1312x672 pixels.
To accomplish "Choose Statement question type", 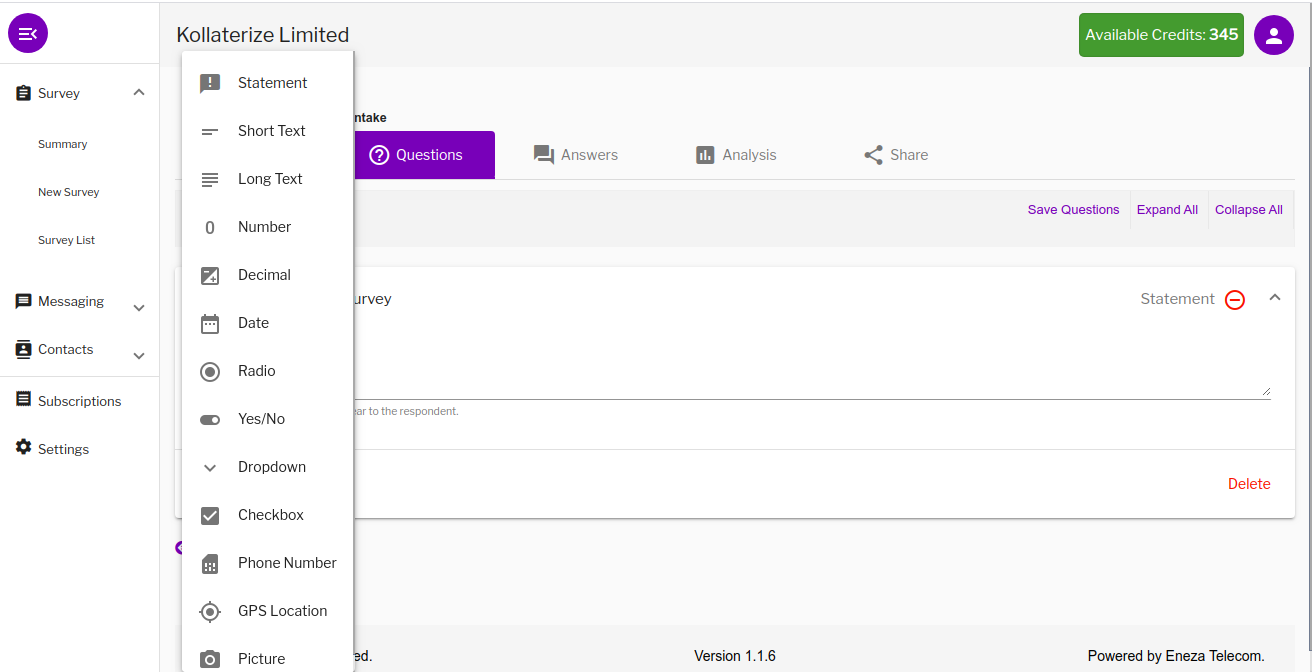I will click(267, 83).
